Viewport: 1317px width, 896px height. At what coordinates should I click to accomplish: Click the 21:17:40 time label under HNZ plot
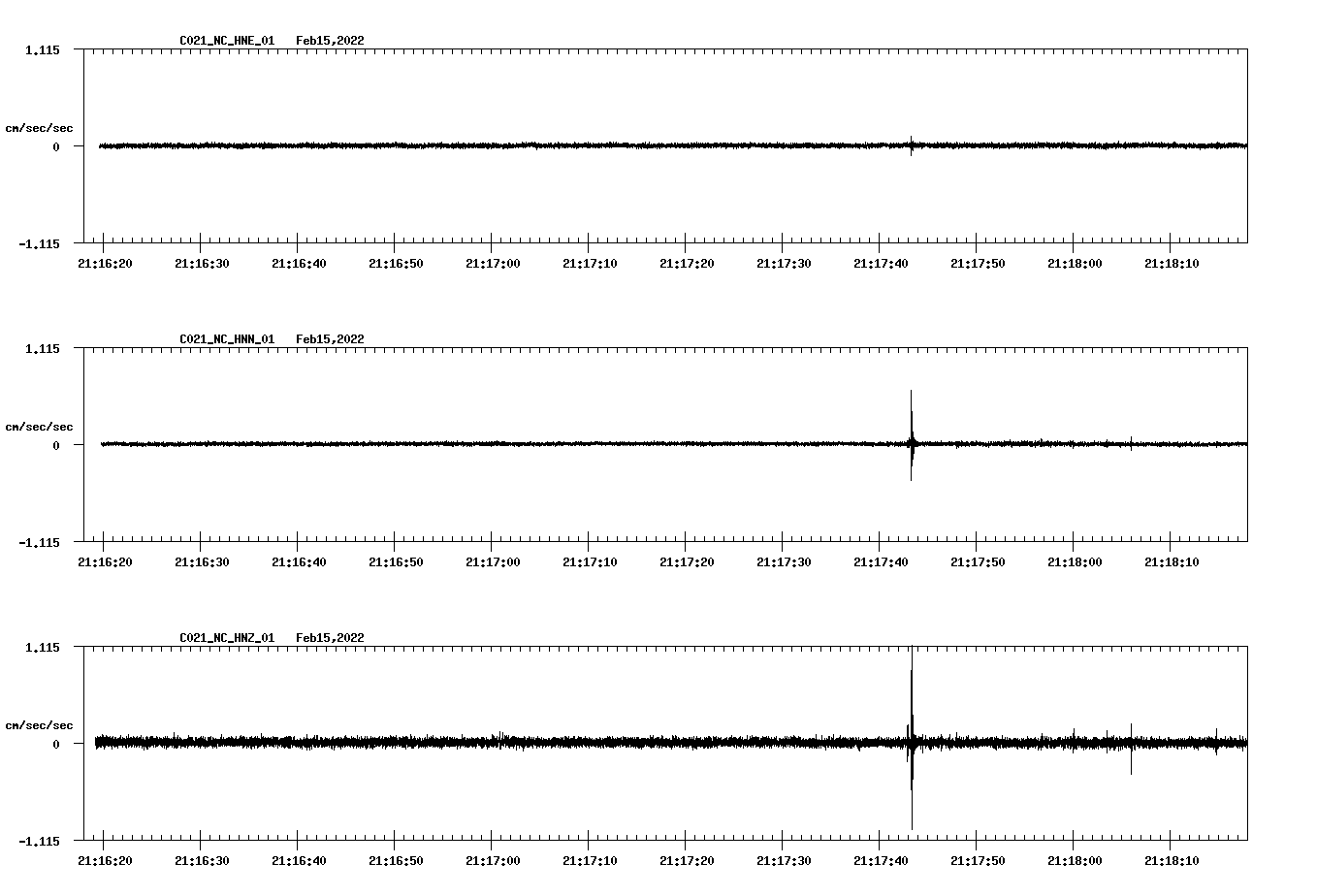click(x=881, y=861)
